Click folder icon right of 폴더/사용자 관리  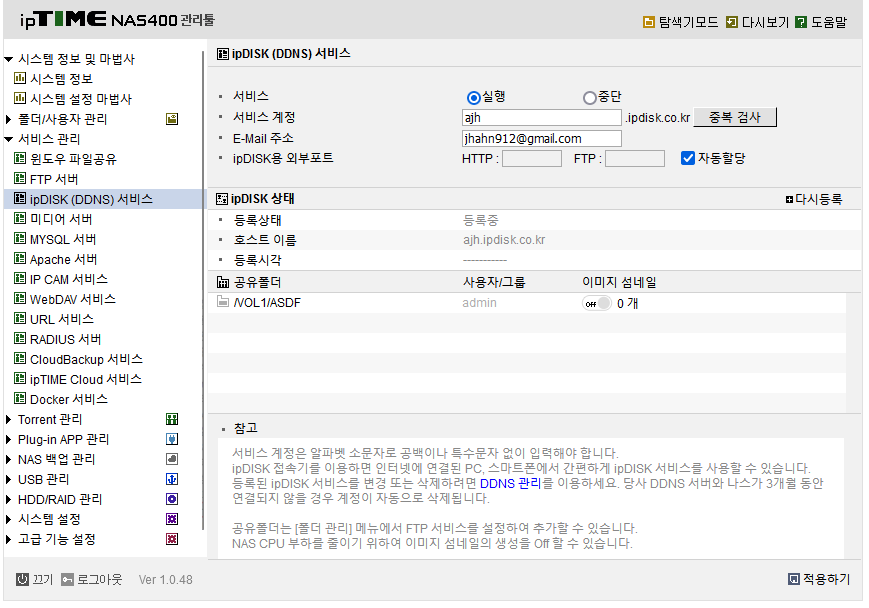[172, 119]
